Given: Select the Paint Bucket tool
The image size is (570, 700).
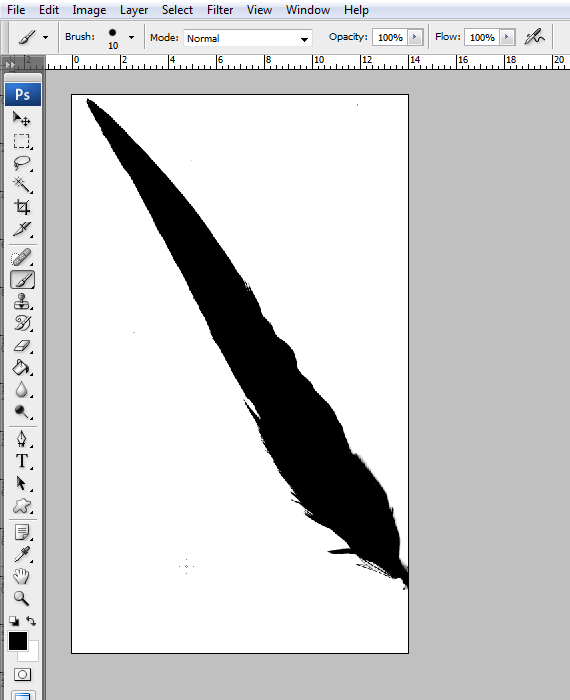Looking at the screenshot, I should click(x=21, y=368).
